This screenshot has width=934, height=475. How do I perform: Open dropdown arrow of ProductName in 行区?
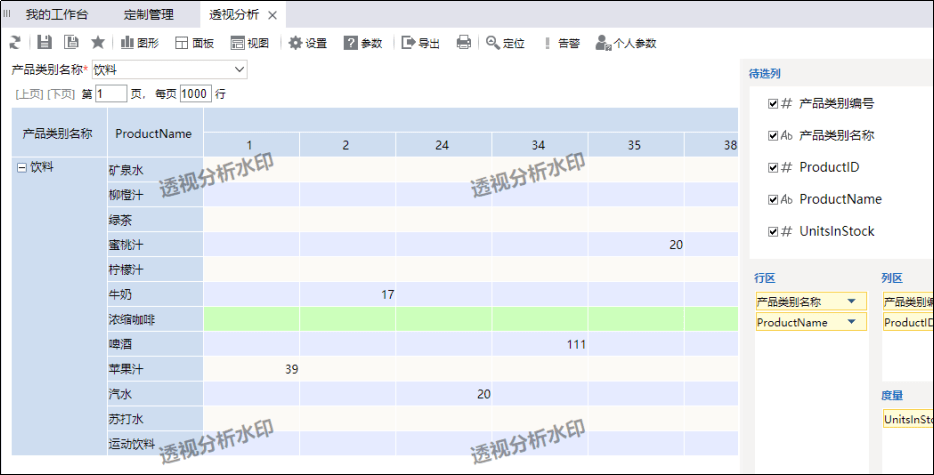tap(852, 322)
